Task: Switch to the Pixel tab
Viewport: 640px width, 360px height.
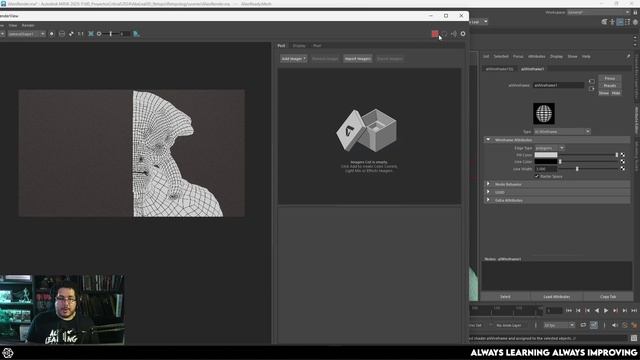Action: pyautogui.click(x=317, y=46)
